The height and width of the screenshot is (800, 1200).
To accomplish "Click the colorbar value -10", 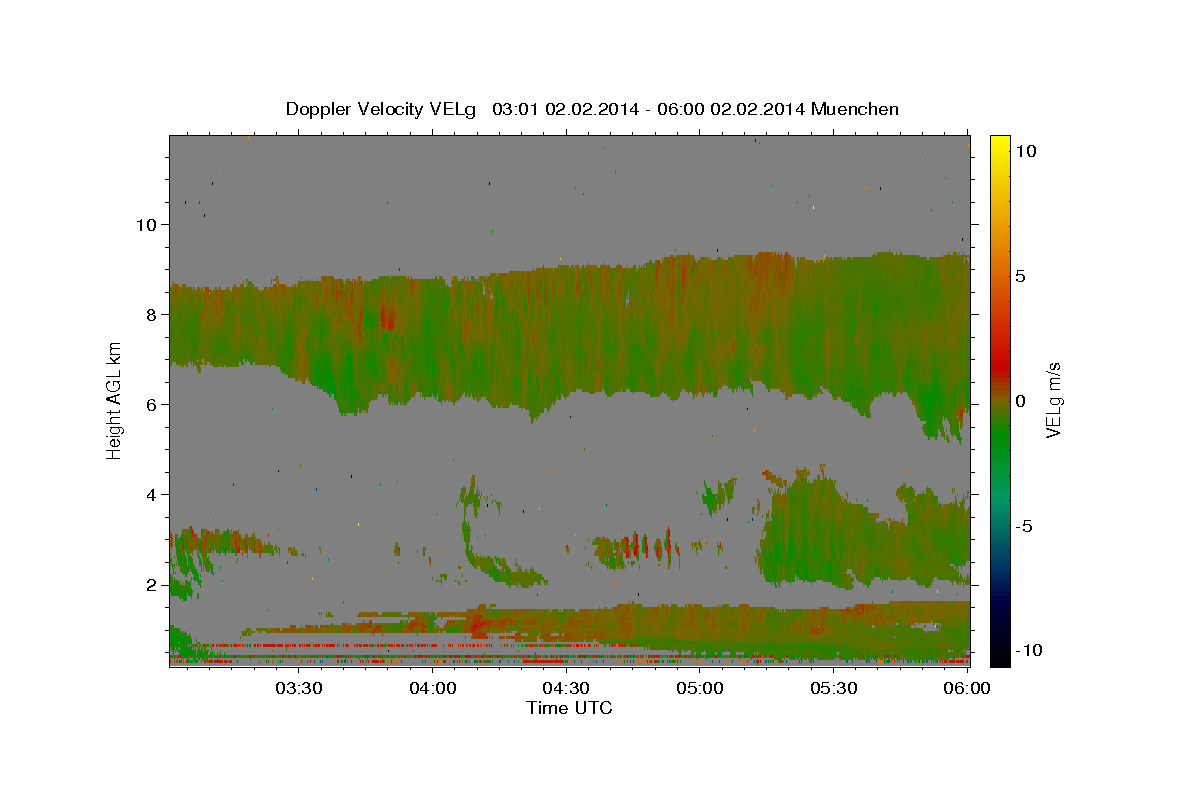I will (x=1028, y=650).
